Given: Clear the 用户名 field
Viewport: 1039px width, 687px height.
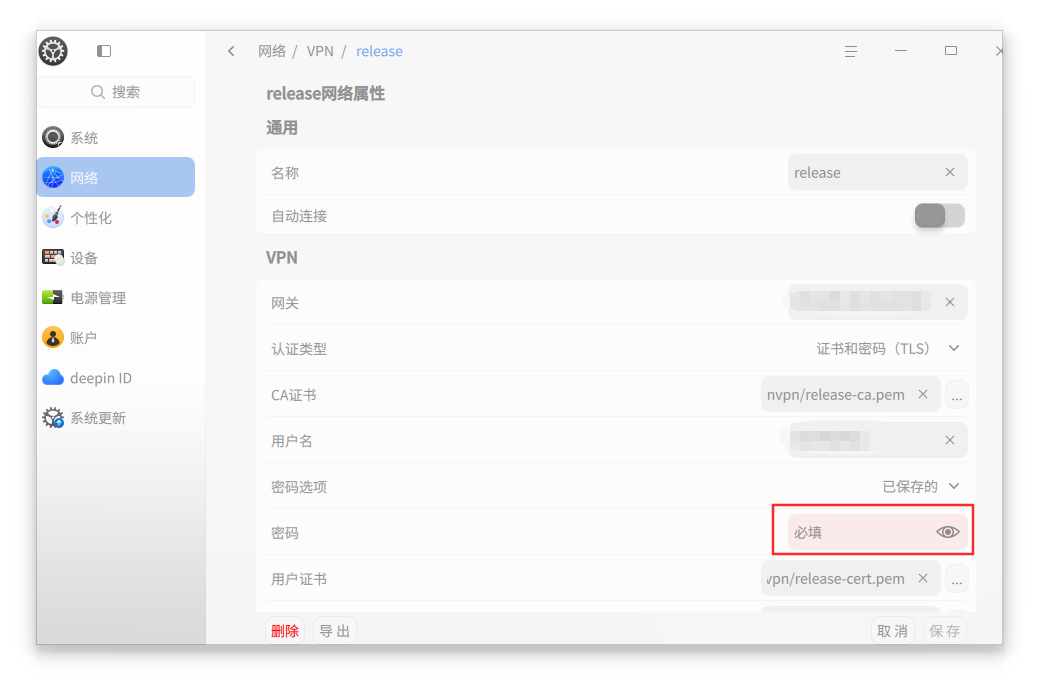Looking at the screenshot, I should click(950, 440).
